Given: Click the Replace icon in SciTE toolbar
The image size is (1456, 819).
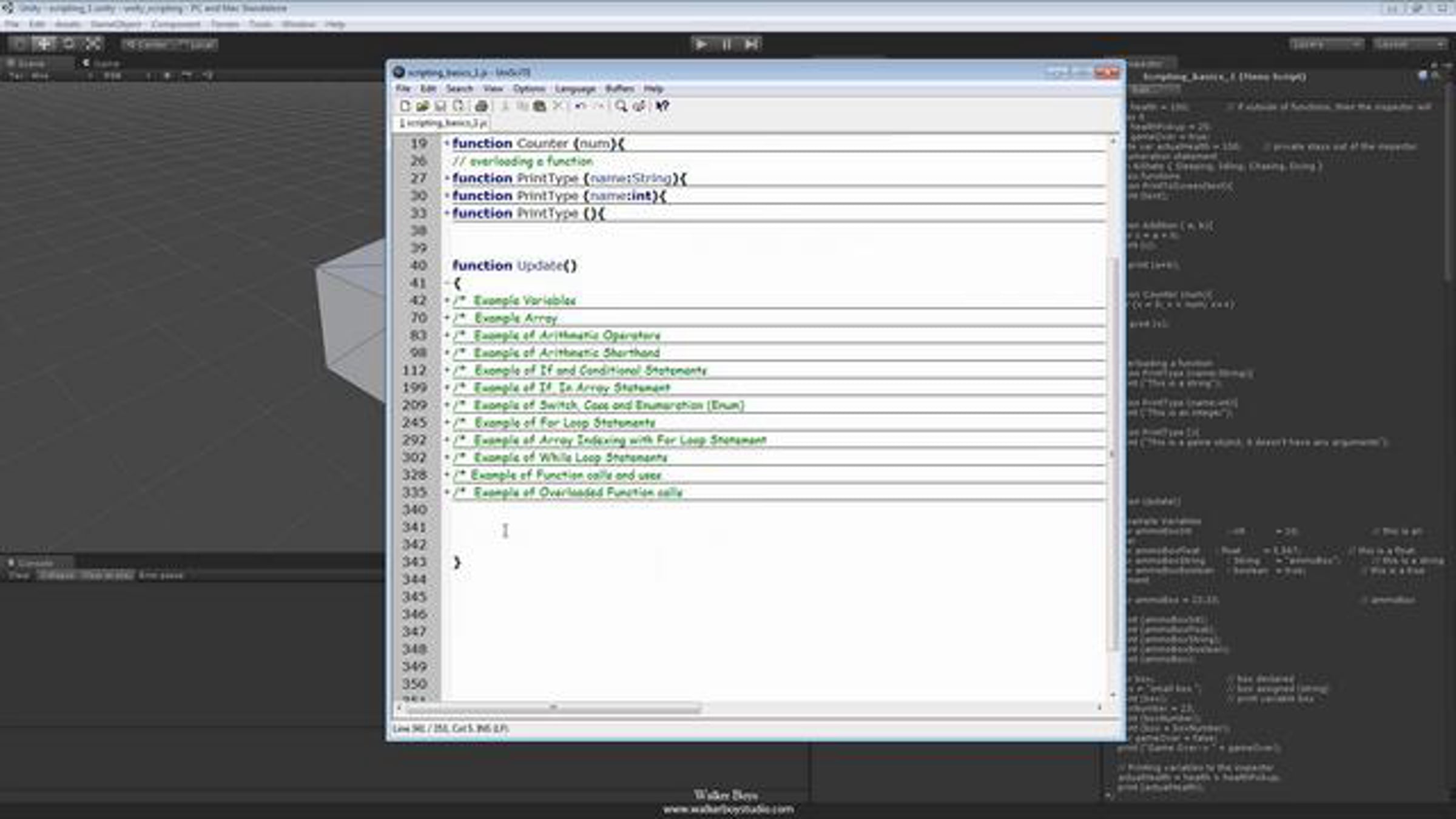Looking at the screenshot, I should tap(639, 106).
